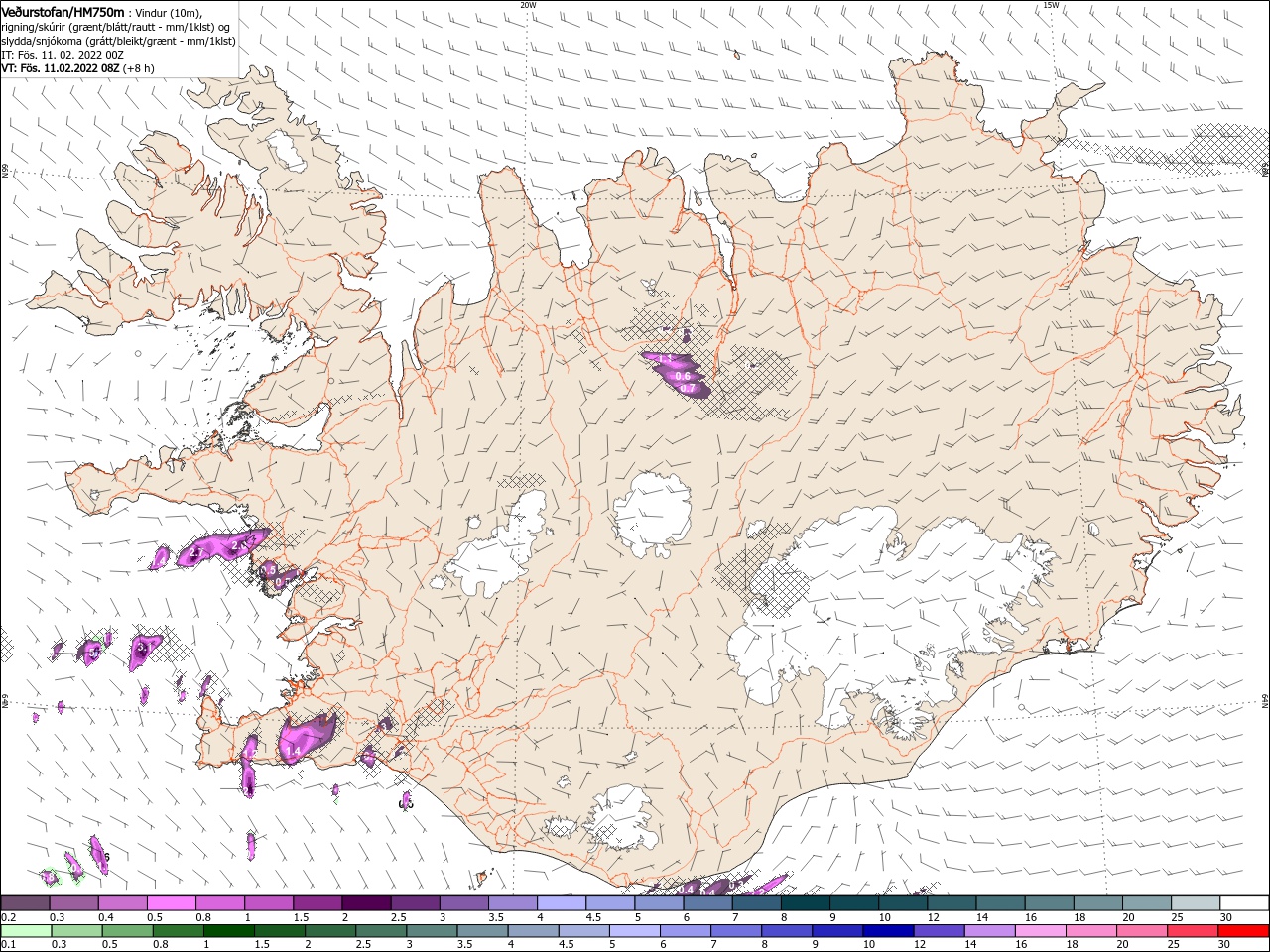Viewport: 1270px width, 952px height.
Task: Select the pale green 0.1 rain scale swatch
Action: [25, 931]
